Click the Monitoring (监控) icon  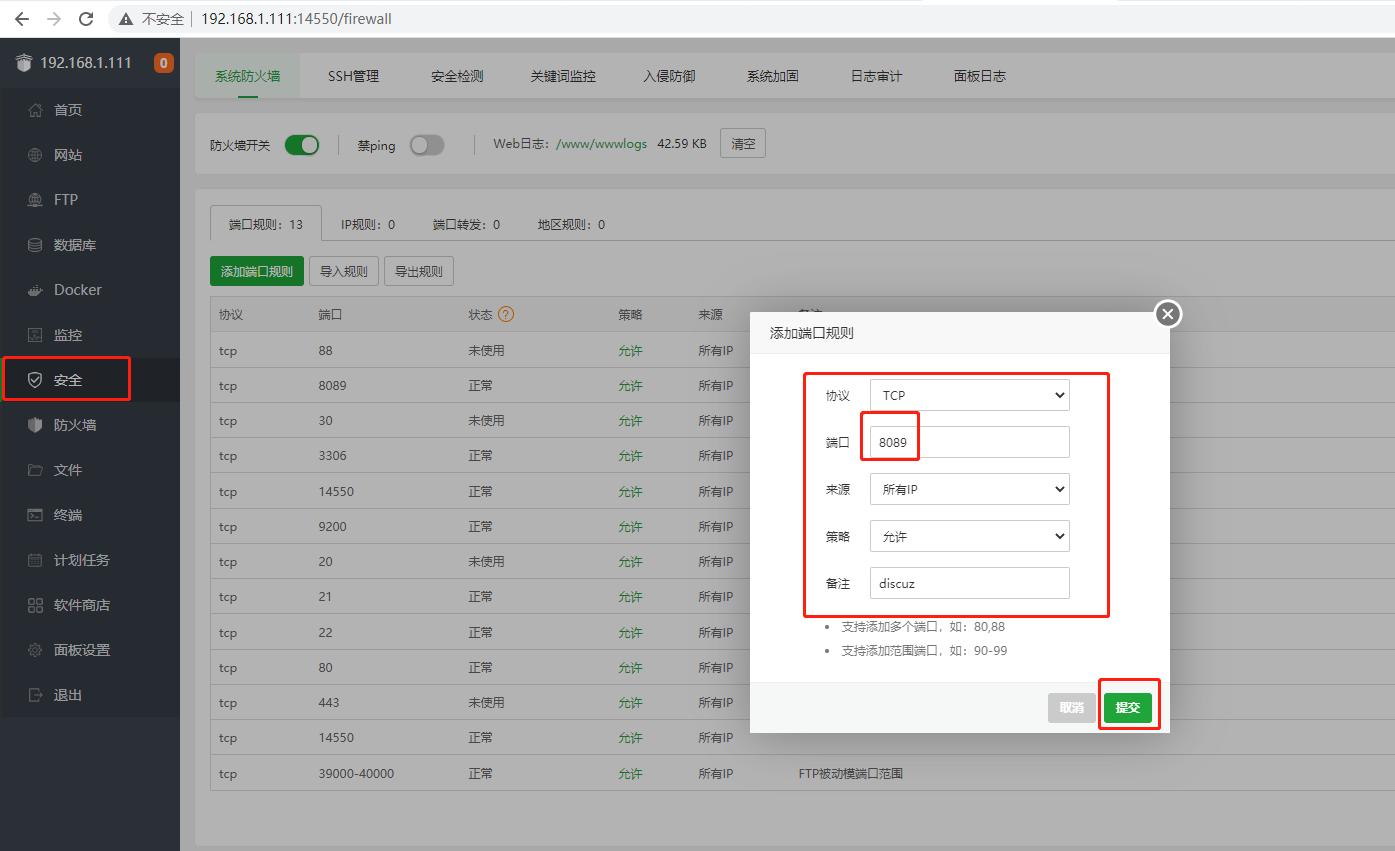coord(35,335)
